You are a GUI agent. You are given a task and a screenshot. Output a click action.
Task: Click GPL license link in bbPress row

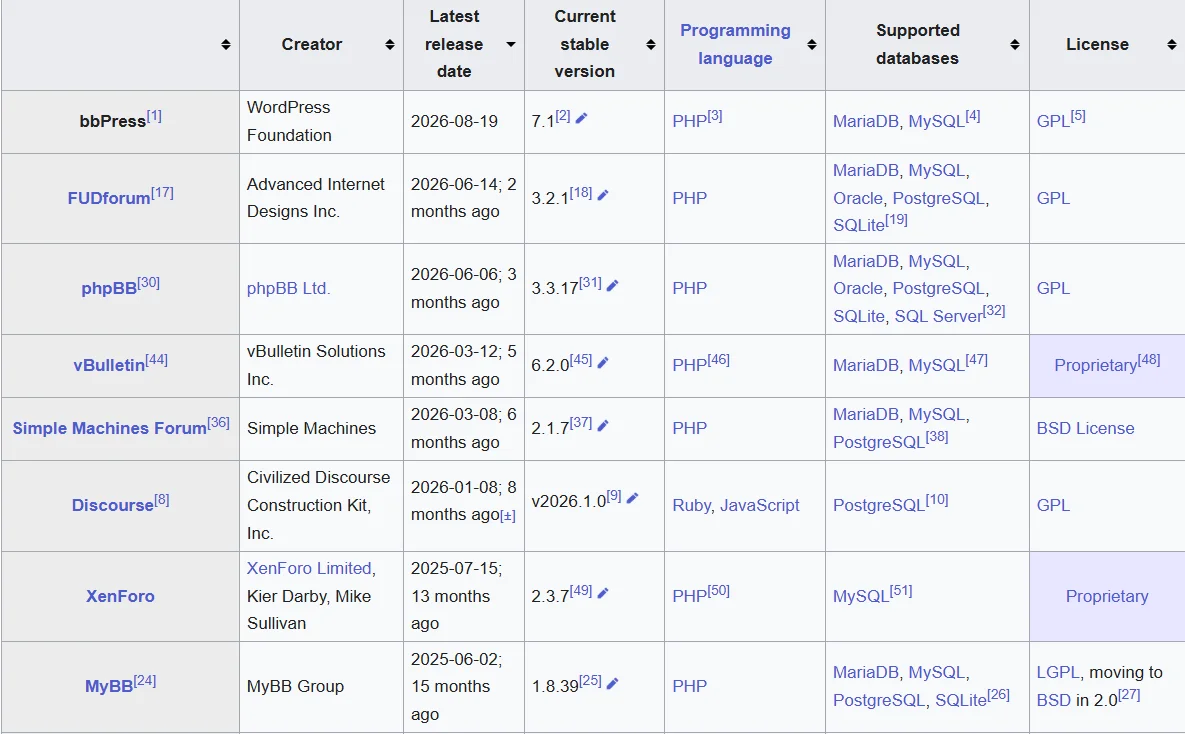click(1053, 121)
